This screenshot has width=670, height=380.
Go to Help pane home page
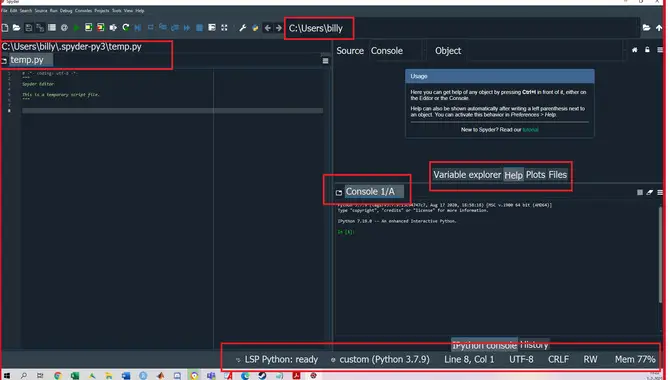click(635, 50)
